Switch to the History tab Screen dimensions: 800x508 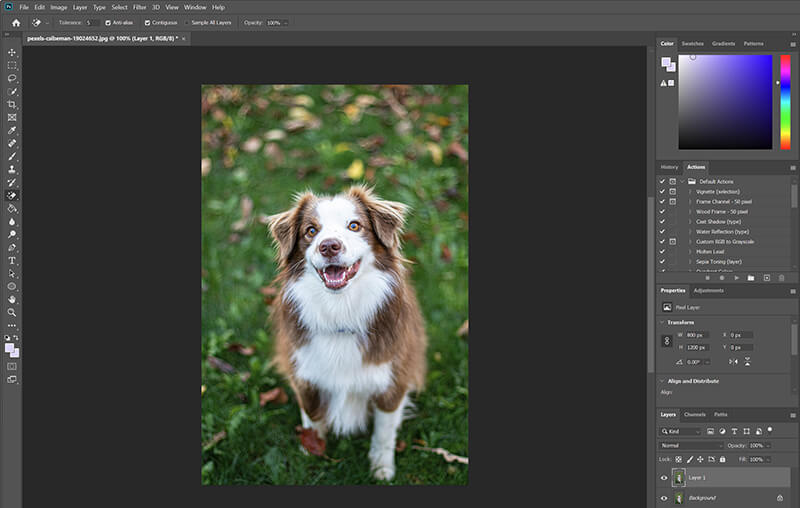click(669, 167)
